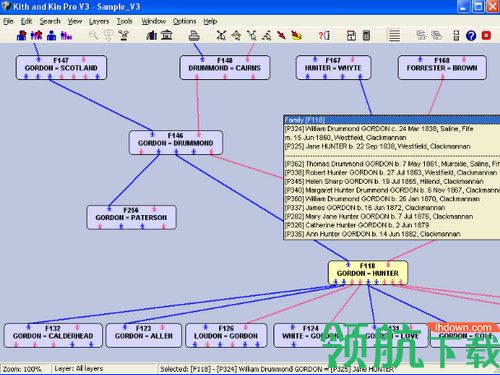
Task: Click the Family [F118] tooltip header
Action: tap(392, 120)
